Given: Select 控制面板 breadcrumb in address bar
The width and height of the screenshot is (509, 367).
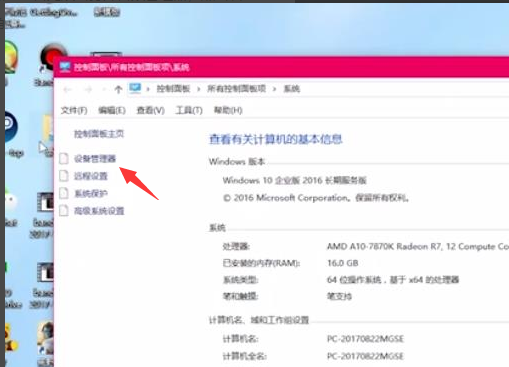Looking at the screenshot, I should (x=173, y=89).
